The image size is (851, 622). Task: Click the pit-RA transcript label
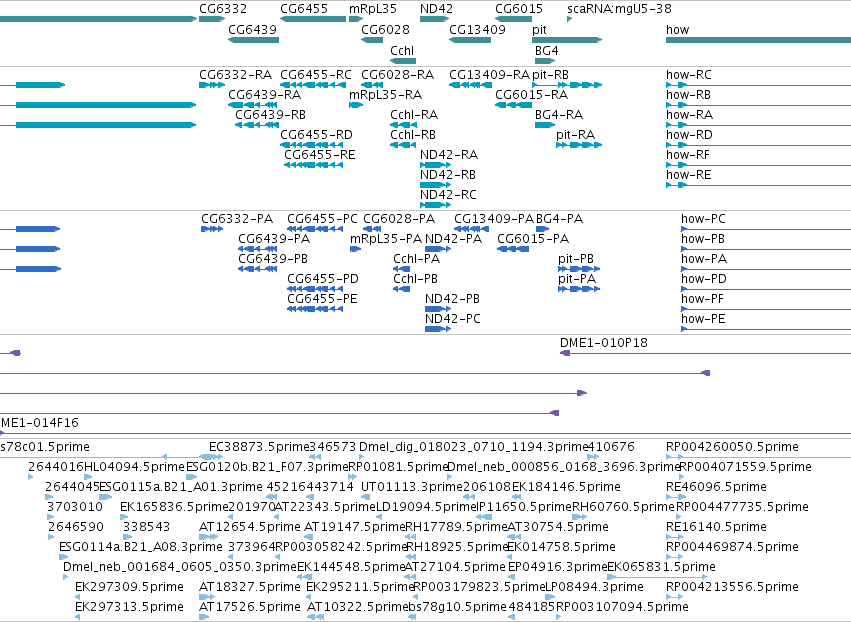(575, 135)
